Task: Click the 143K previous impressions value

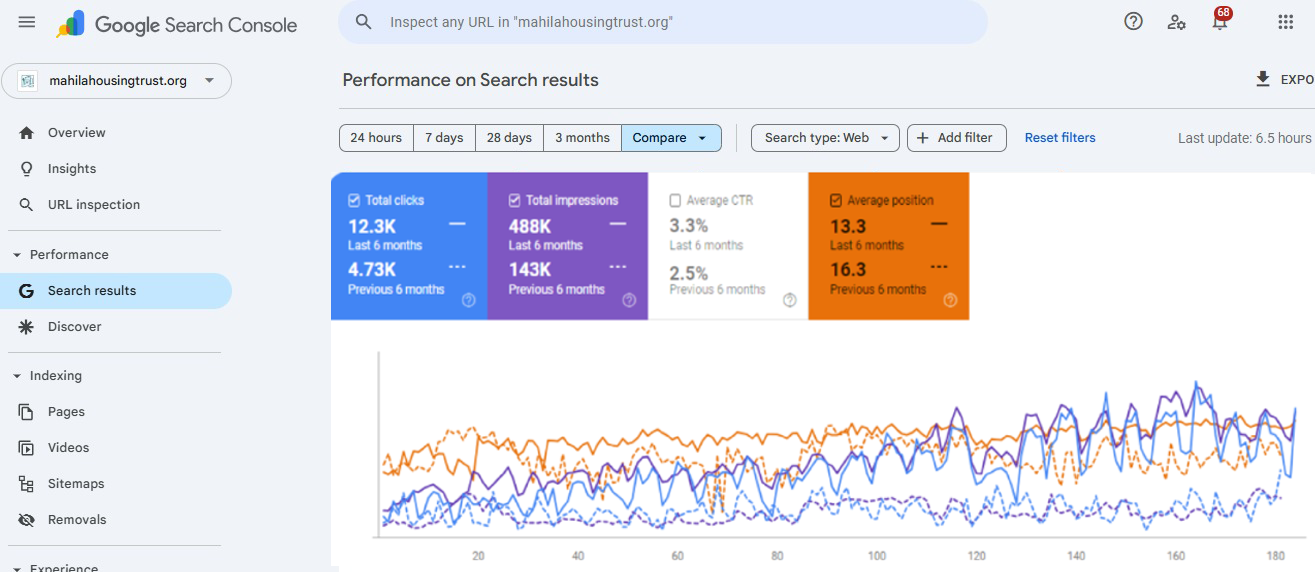Action: click(x=530, y=270)
